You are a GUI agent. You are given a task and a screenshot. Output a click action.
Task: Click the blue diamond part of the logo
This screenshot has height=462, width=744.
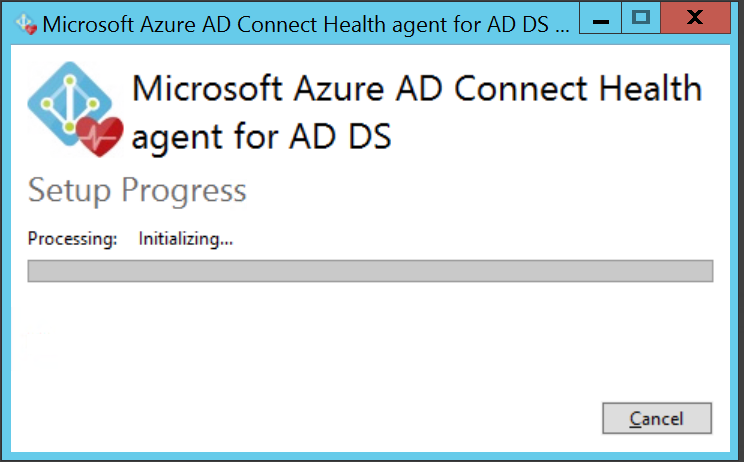click(x=63, y=100)
